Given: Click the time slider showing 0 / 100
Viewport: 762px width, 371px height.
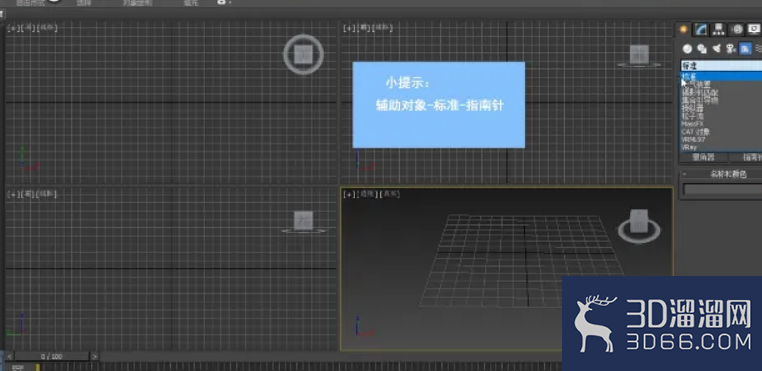Looking at the screenshot, I should (x=52, y=356).
